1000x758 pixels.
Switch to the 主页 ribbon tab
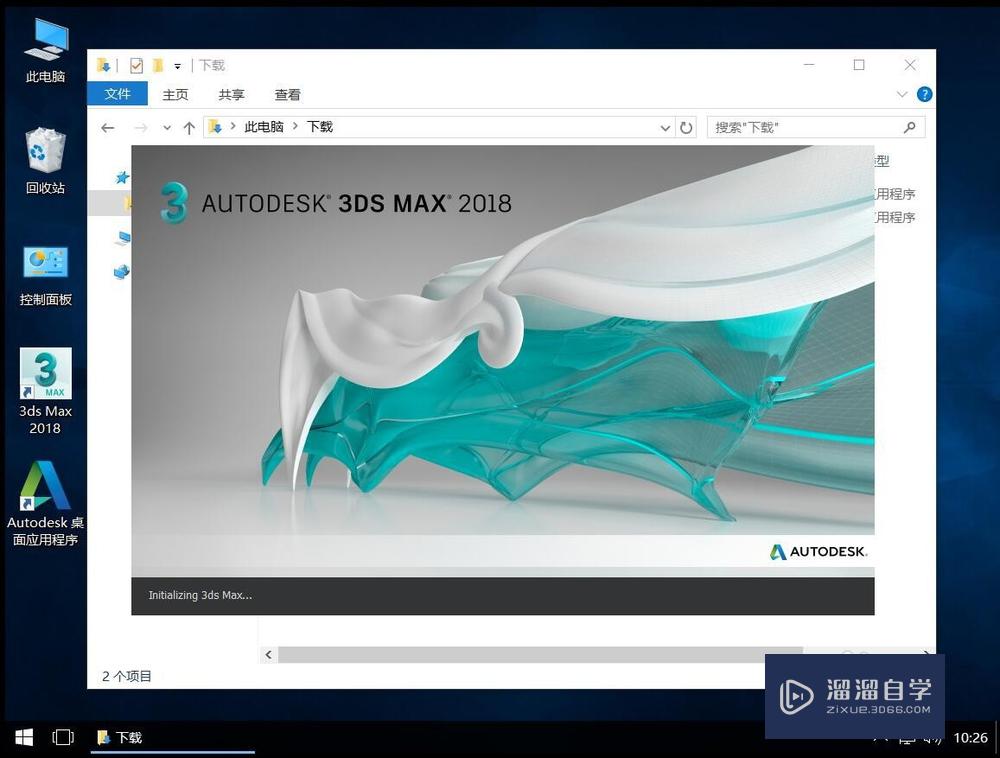point(175,95)
